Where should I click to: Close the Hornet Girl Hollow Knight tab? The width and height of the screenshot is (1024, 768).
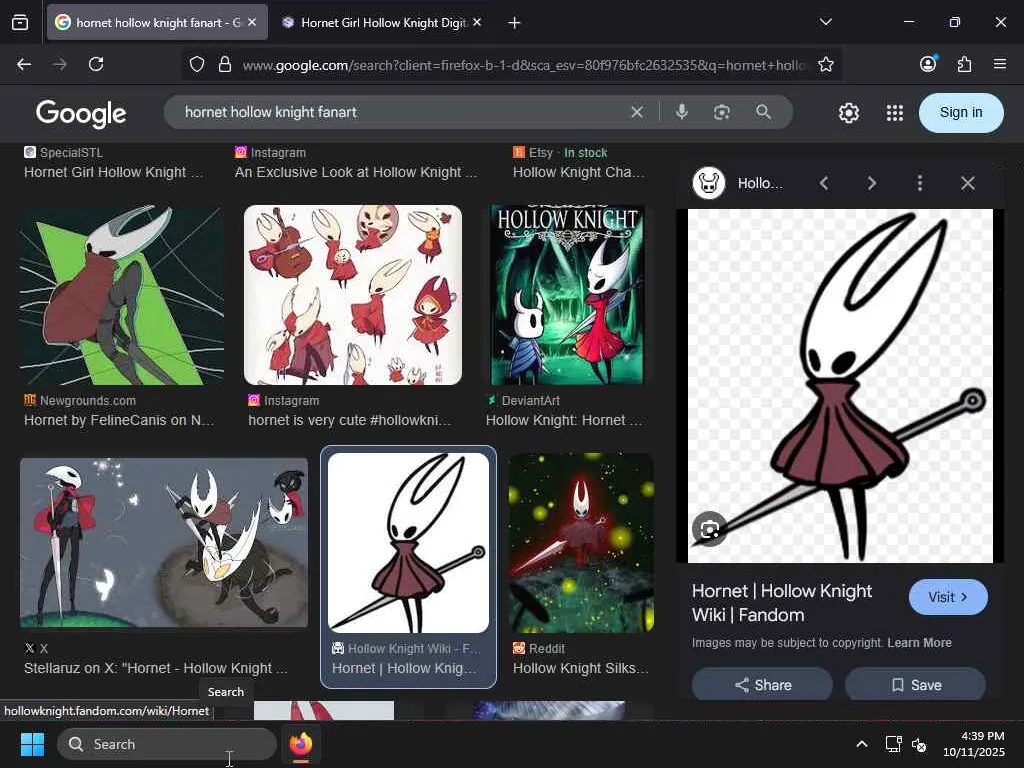coord(477,22)
